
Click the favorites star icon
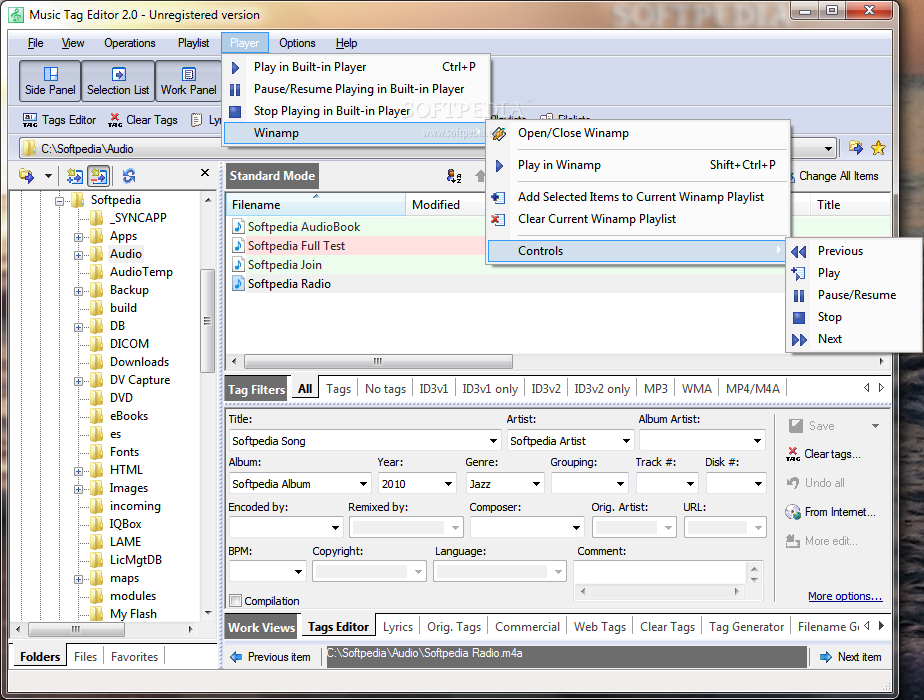pyautogui.click(x=878, y=148)
